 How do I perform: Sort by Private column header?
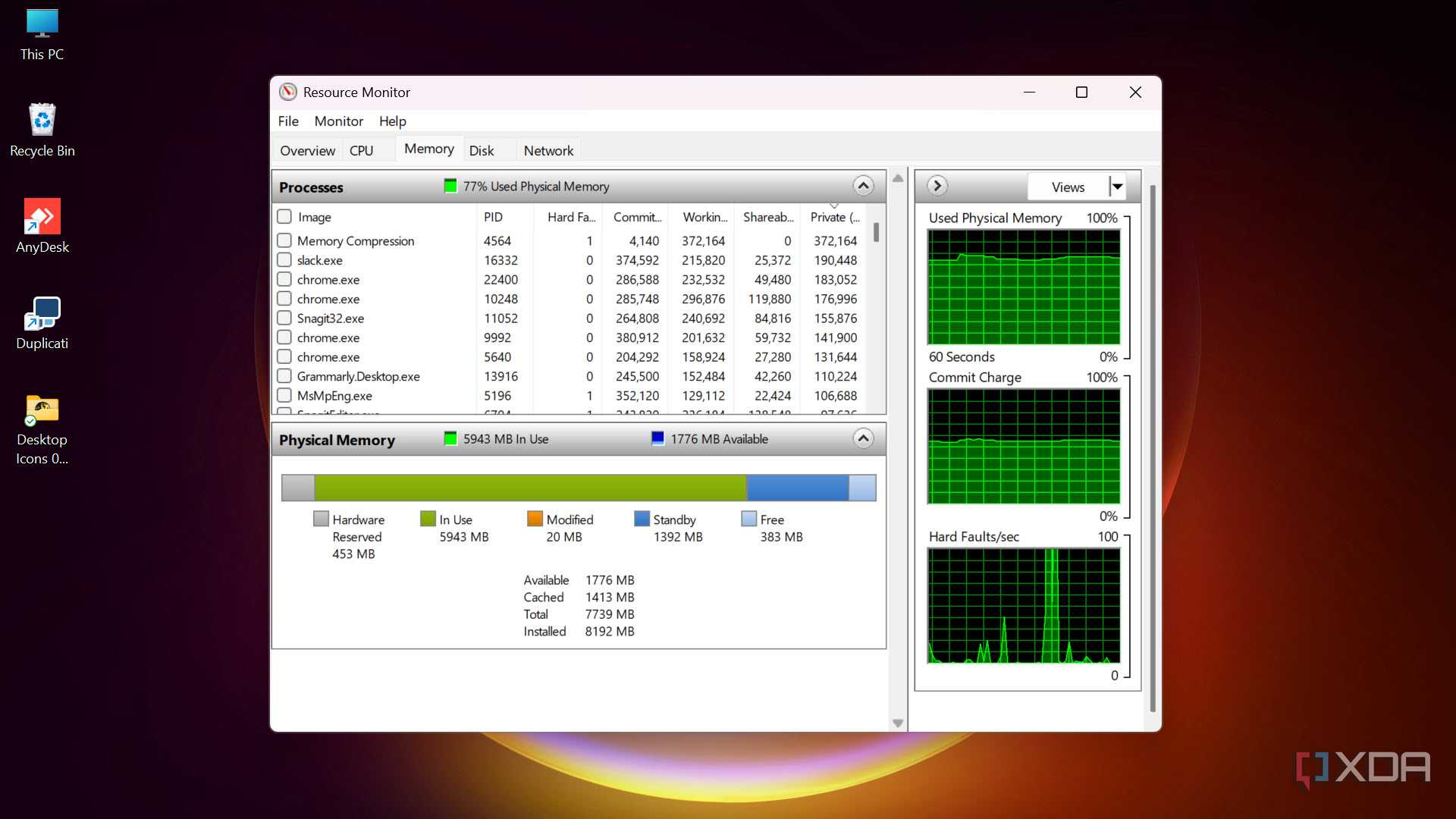point(835,217)
